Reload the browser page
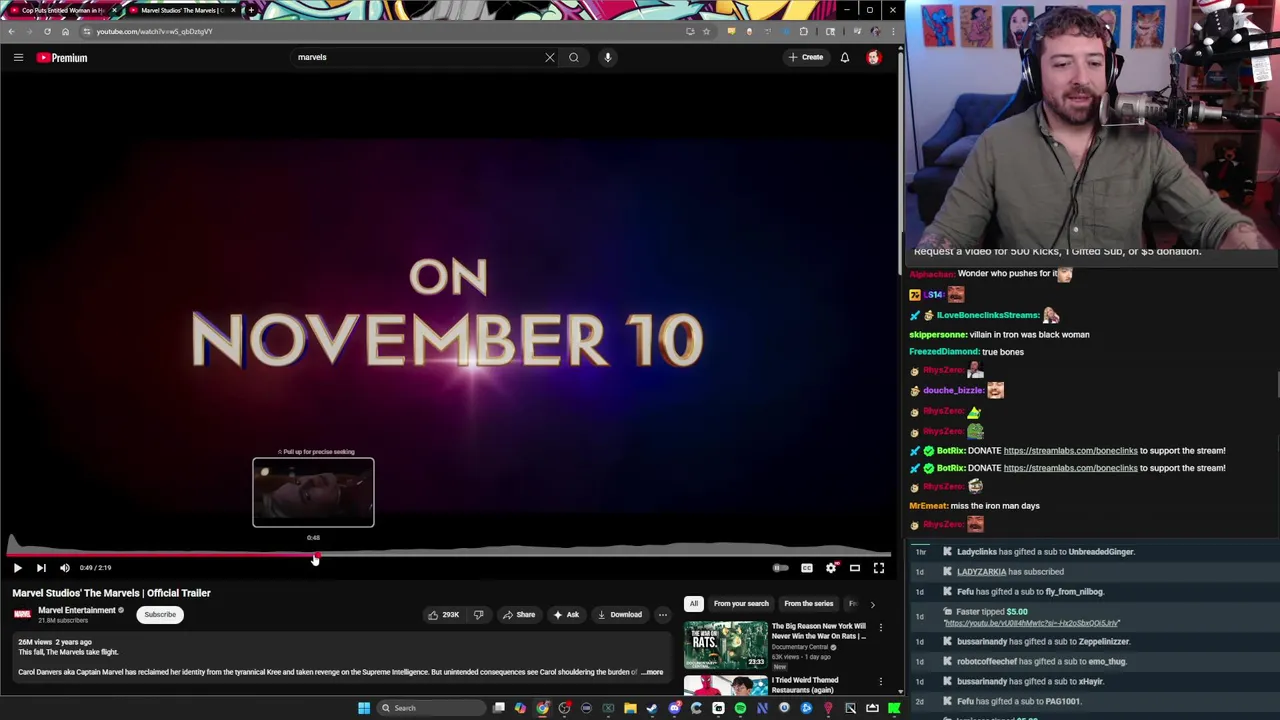 pos(47,31)
